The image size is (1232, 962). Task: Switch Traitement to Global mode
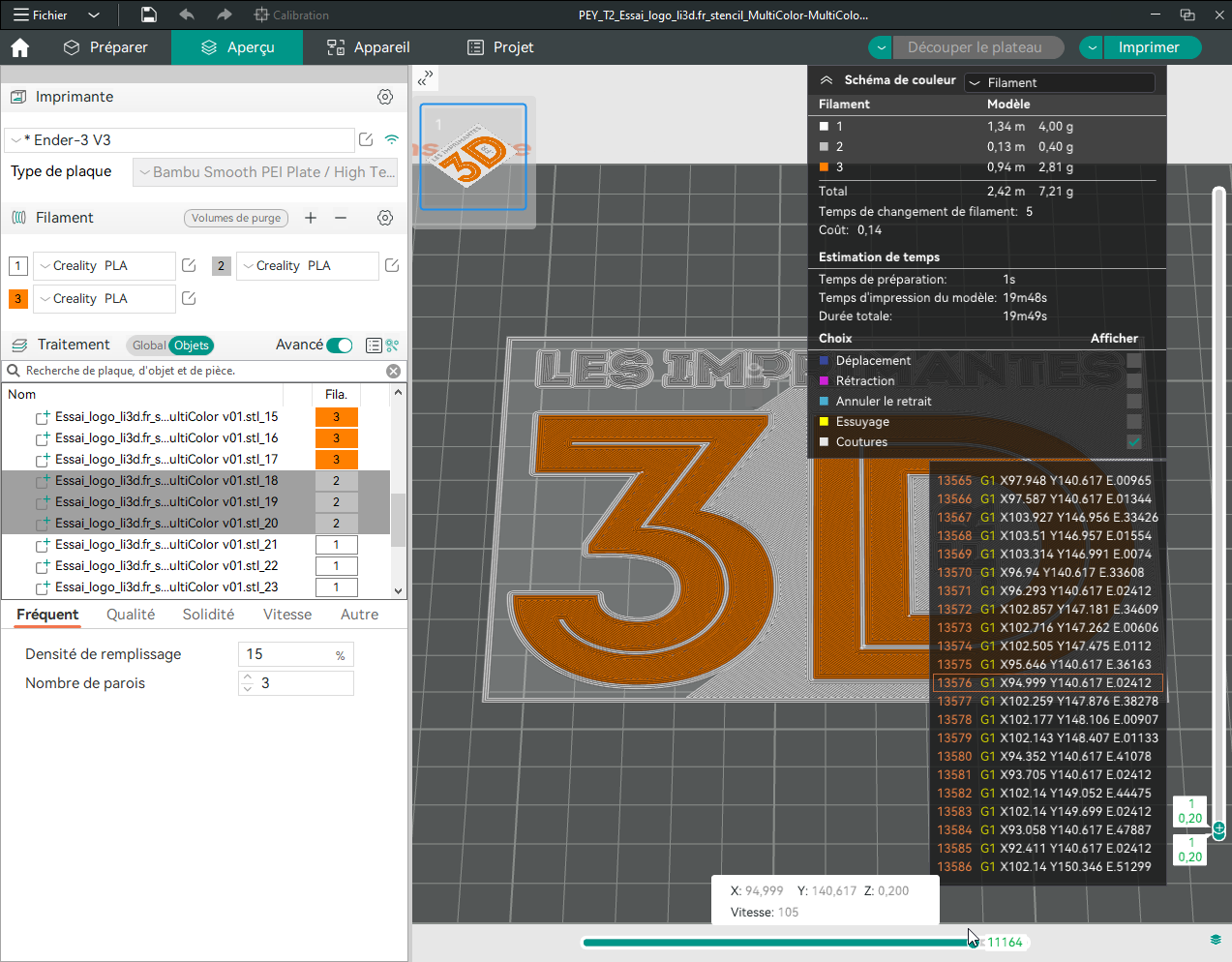click(x=148, y=346)
